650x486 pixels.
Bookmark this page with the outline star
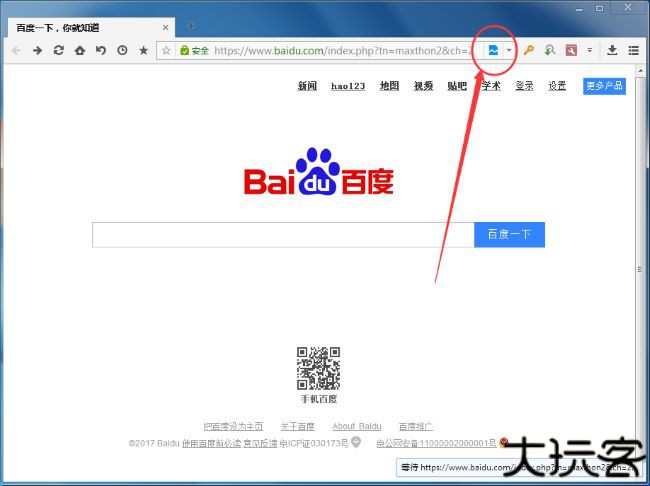[x=166, y=51]
